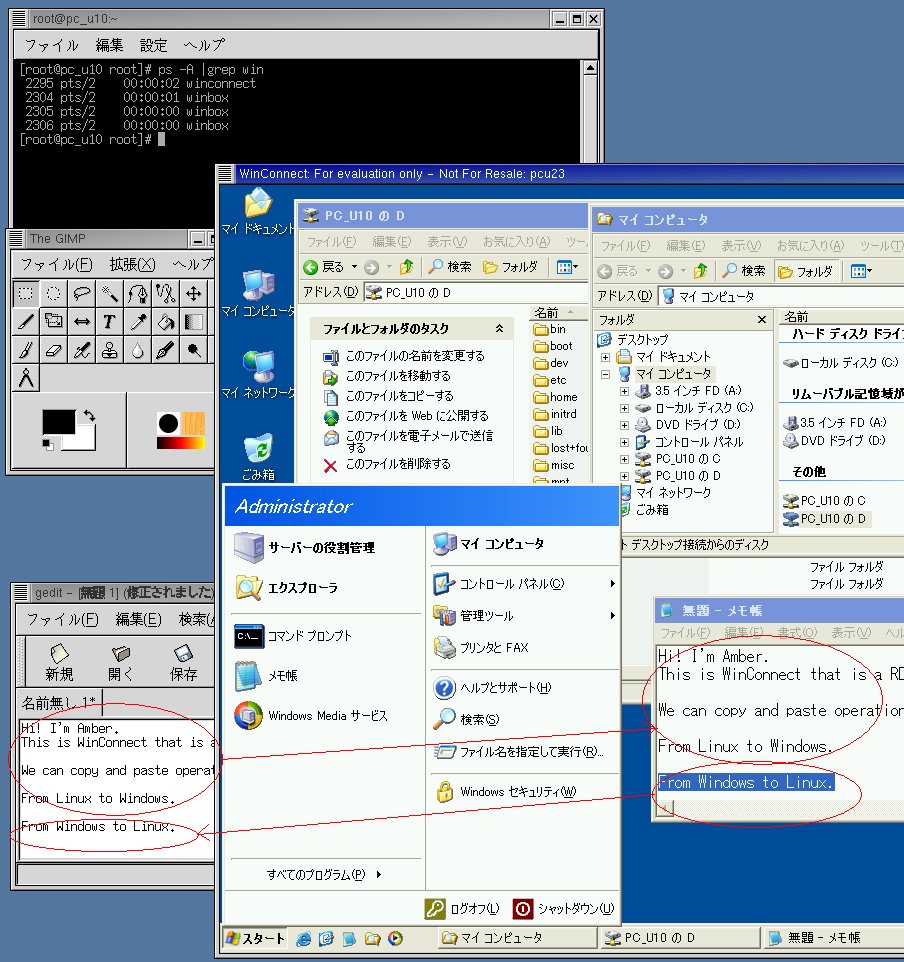Click ログオフ(L) in the Start menu
This screenshot has height=962, width=904.
[x=462, y=909]
